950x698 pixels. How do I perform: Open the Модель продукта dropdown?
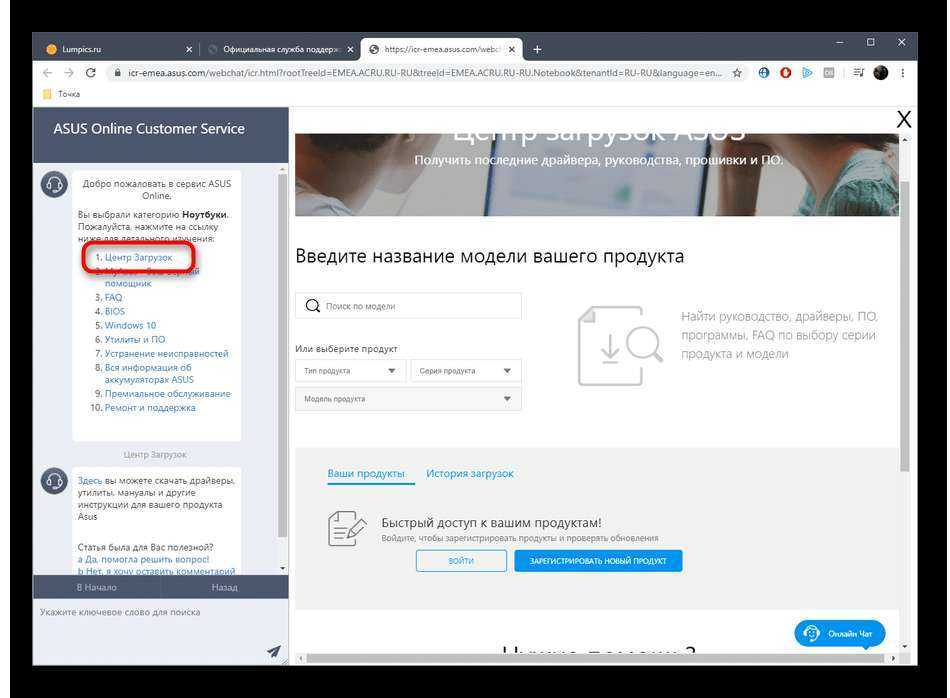tap(407, 399)
